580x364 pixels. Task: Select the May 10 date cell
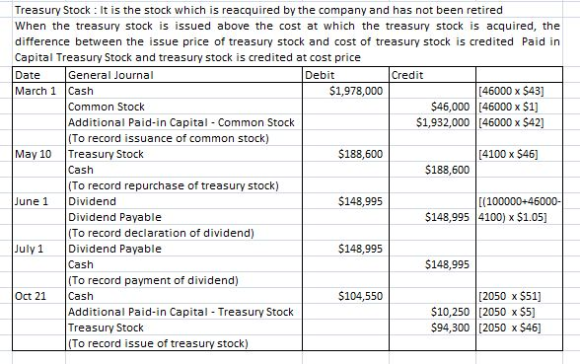point(39,154)
